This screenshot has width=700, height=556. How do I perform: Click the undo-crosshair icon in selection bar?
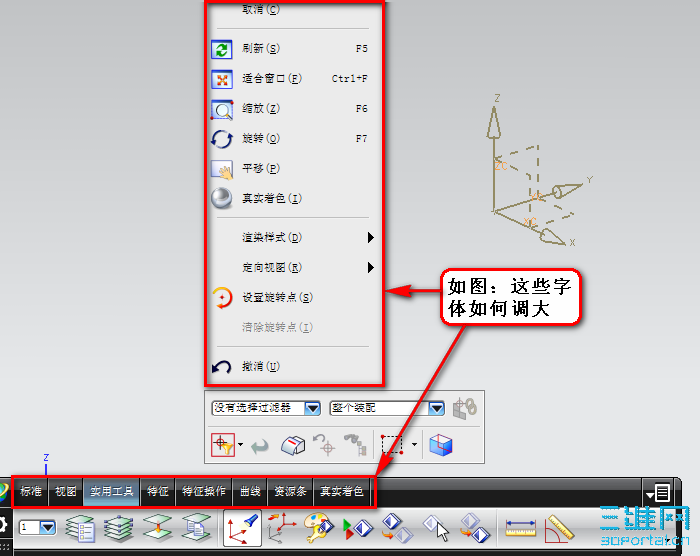click(x=324, y=445)
